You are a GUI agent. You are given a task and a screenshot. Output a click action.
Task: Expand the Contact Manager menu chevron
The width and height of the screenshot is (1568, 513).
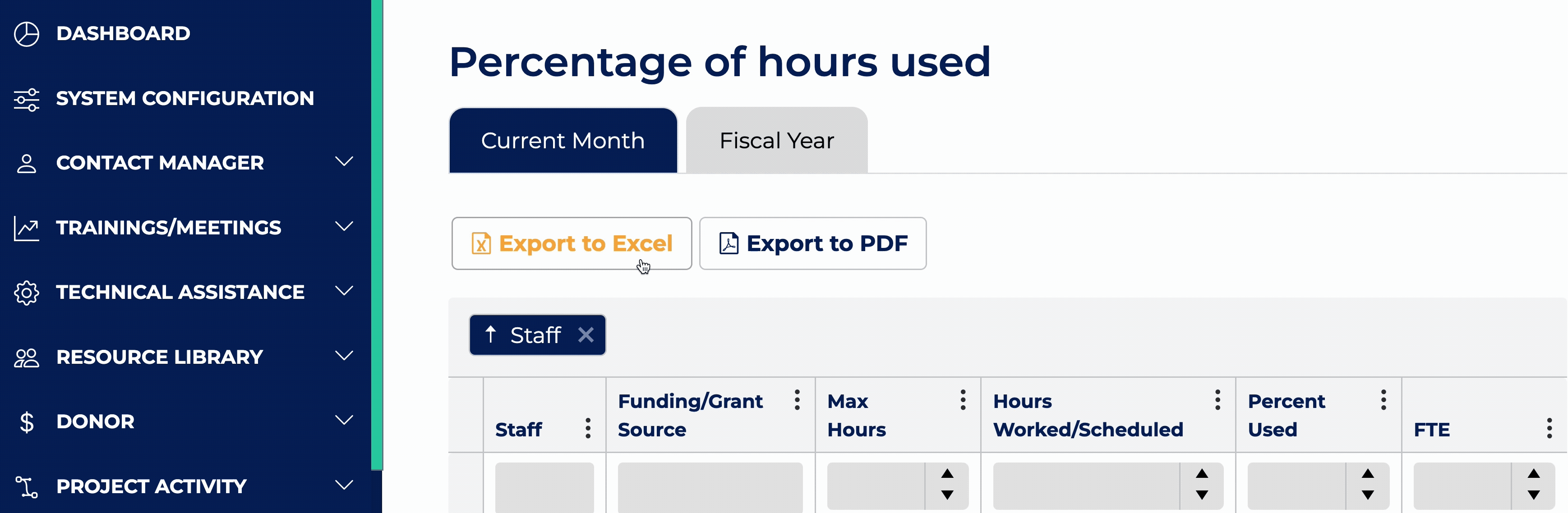344,162
